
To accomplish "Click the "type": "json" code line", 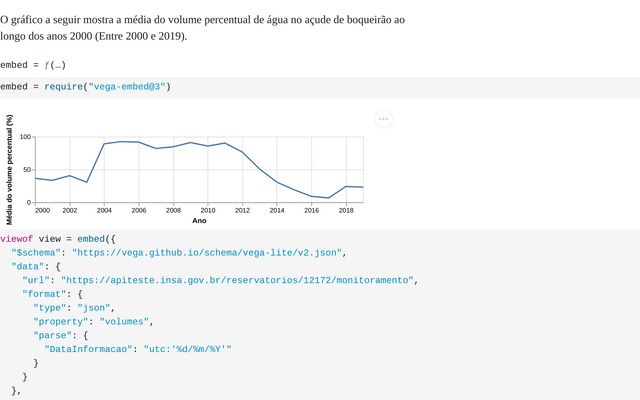I will pyautogui.click(x=75, y=308).
